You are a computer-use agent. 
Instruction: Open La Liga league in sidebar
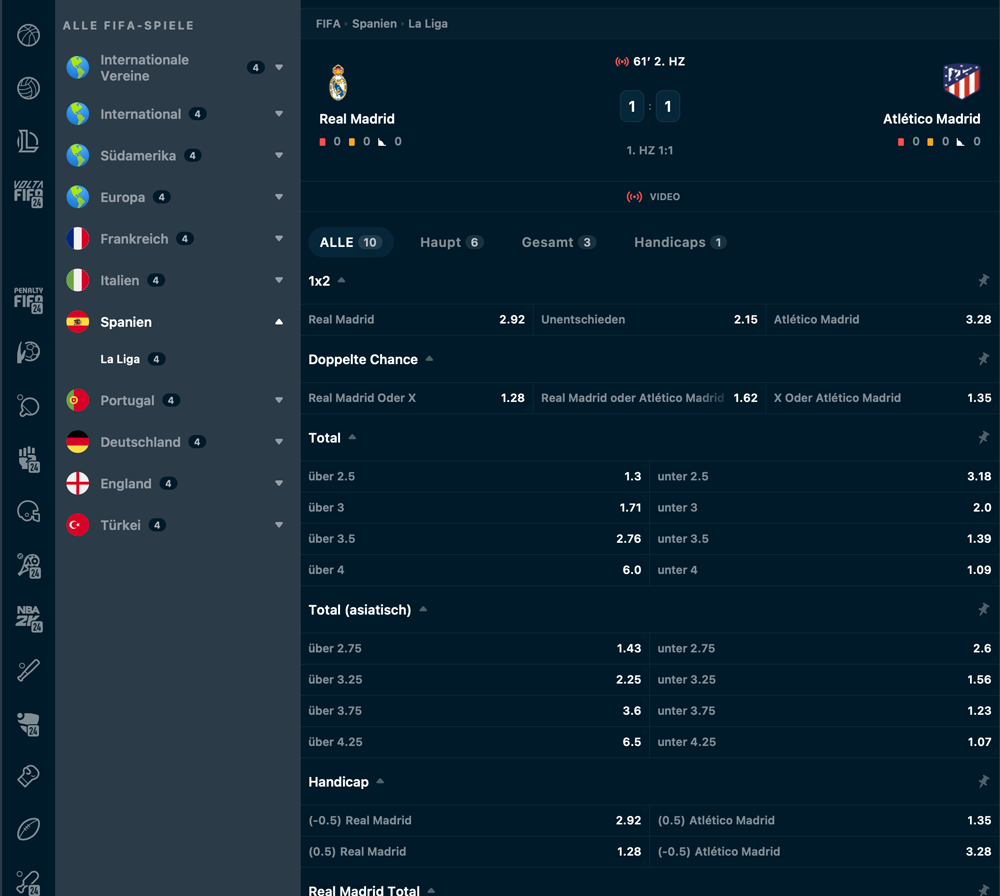click(x=133, y=359)
